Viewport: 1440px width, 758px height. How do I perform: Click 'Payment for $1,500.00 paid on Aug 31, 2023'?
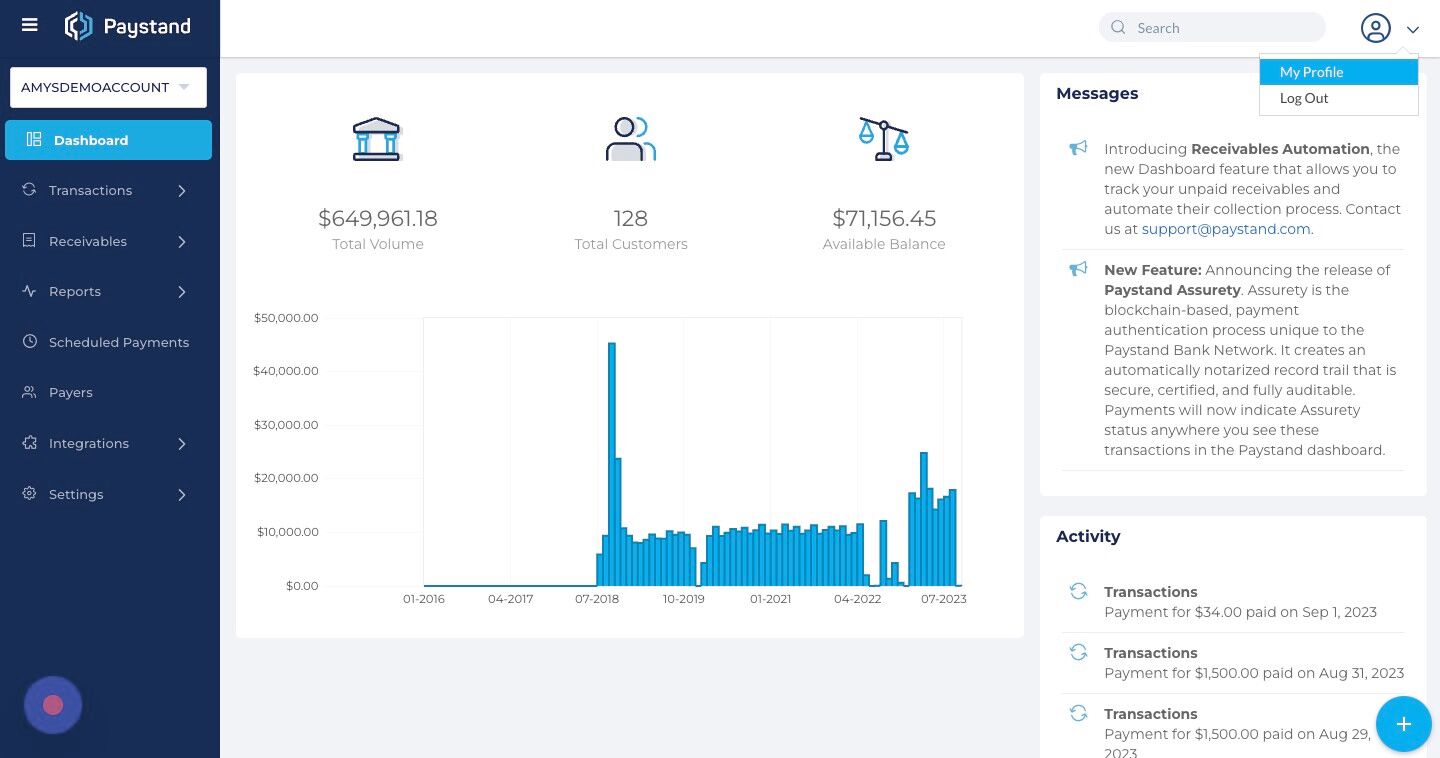[1254, 673]
